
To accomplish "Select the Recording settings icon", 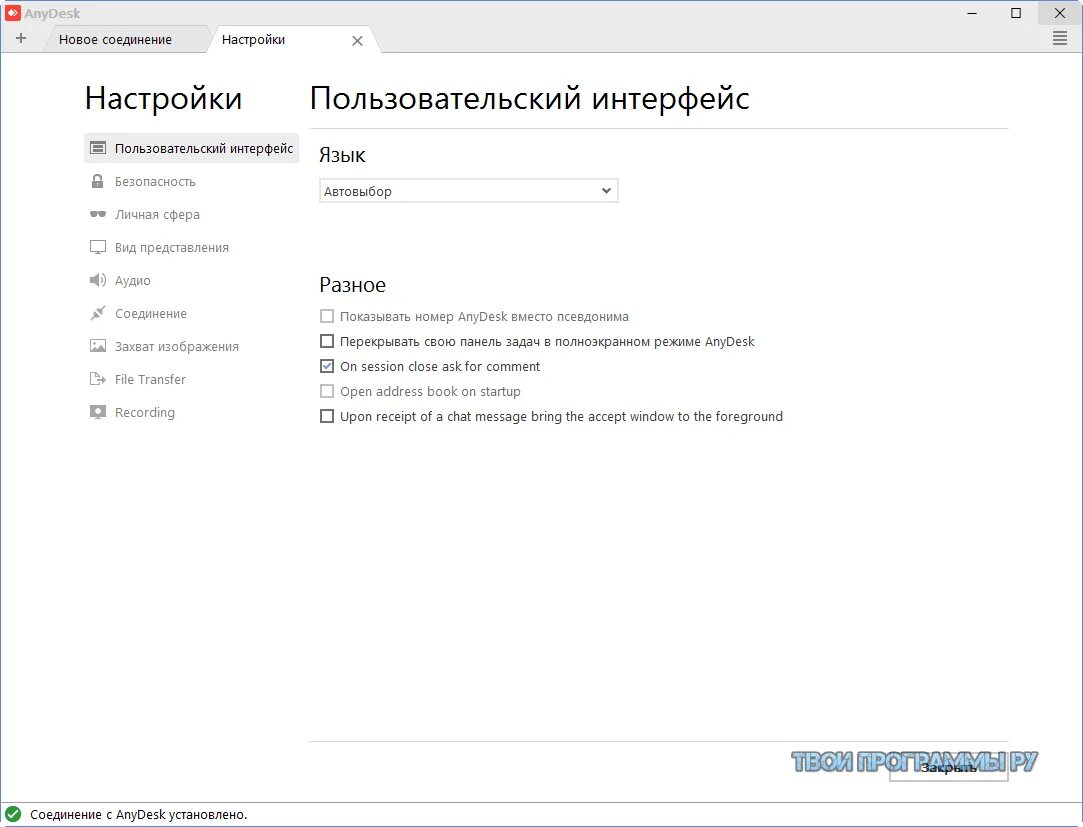I will (x=98, y=412).
